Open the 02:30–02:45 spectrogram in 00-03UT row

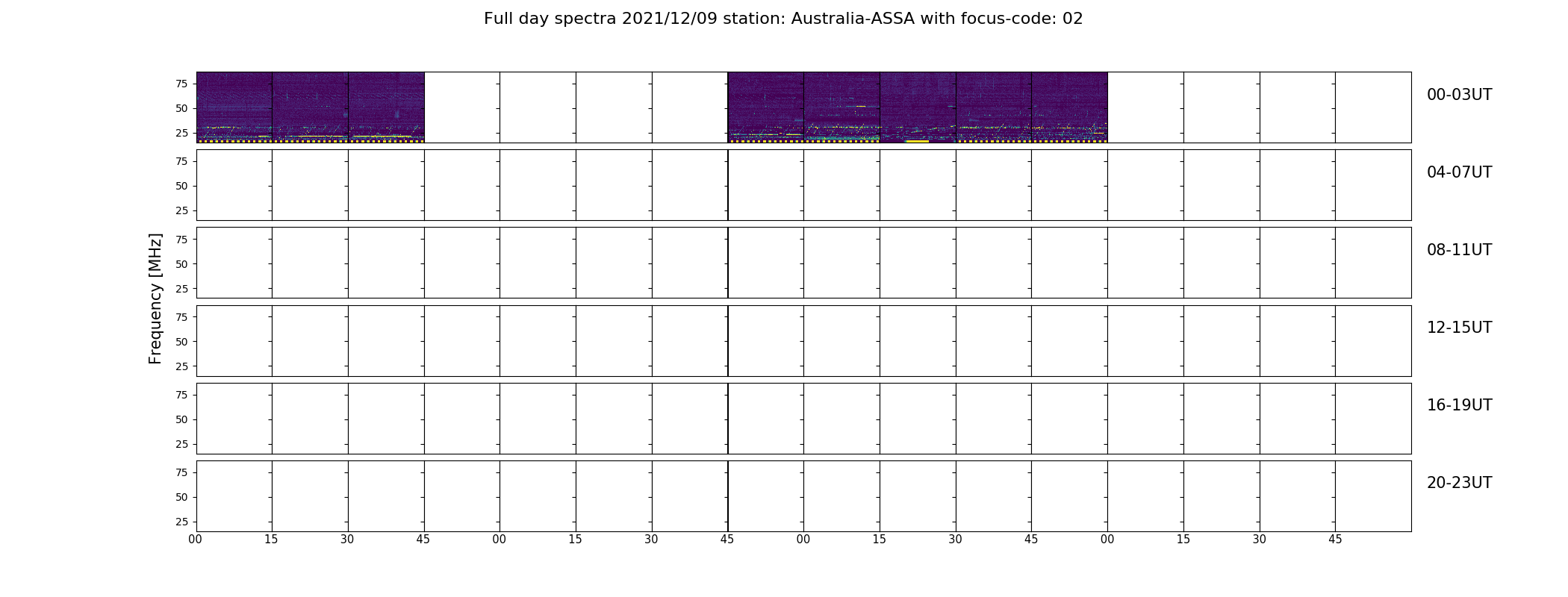pos(994,107)
